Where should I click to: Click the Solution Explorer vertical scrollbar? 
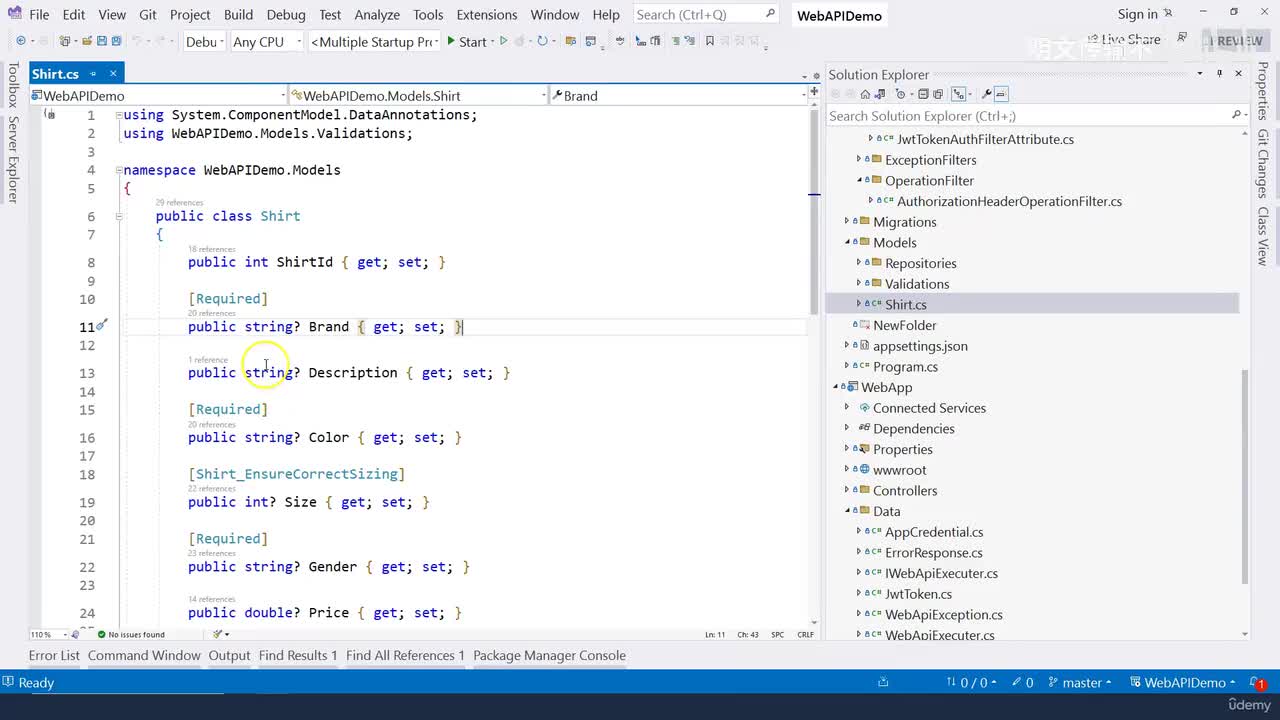coord(1245,477)
